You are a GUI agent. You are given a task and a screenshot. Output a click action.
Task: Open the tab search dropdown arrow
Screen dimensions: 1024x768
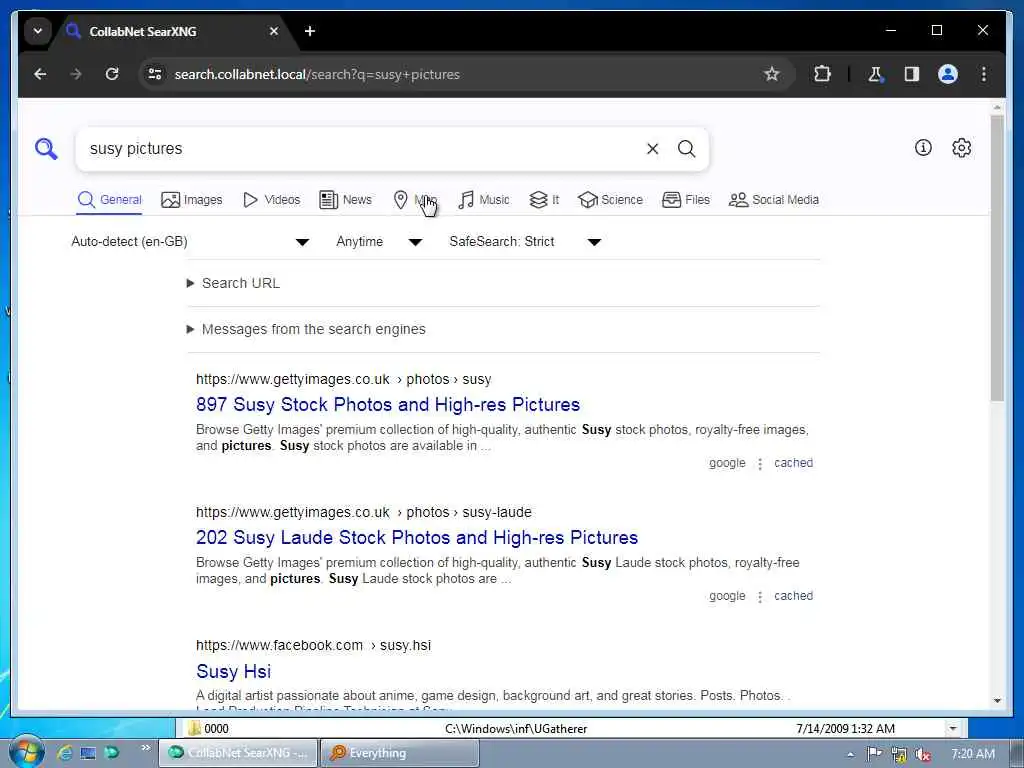click(x=38, y=31)
